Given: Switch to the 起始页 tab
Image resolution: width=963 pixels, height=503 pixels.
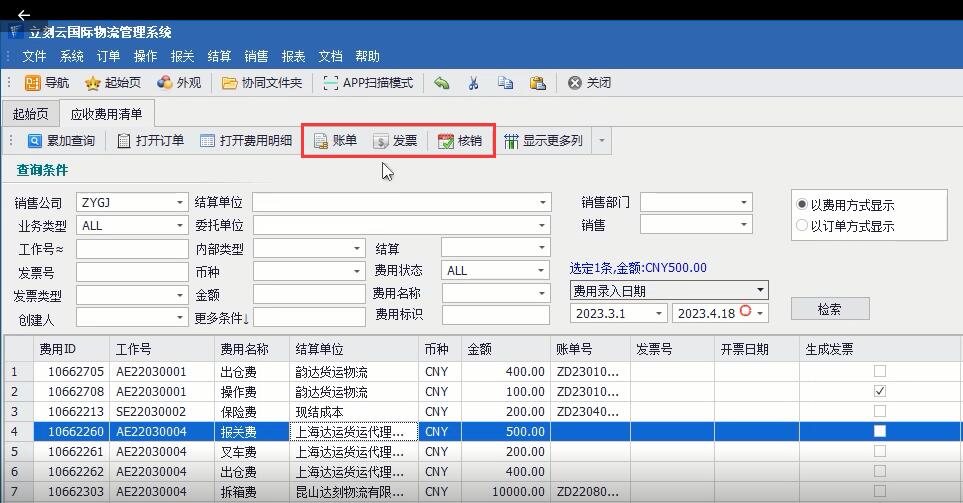Looking at the screenshot, I should (30, 114).
